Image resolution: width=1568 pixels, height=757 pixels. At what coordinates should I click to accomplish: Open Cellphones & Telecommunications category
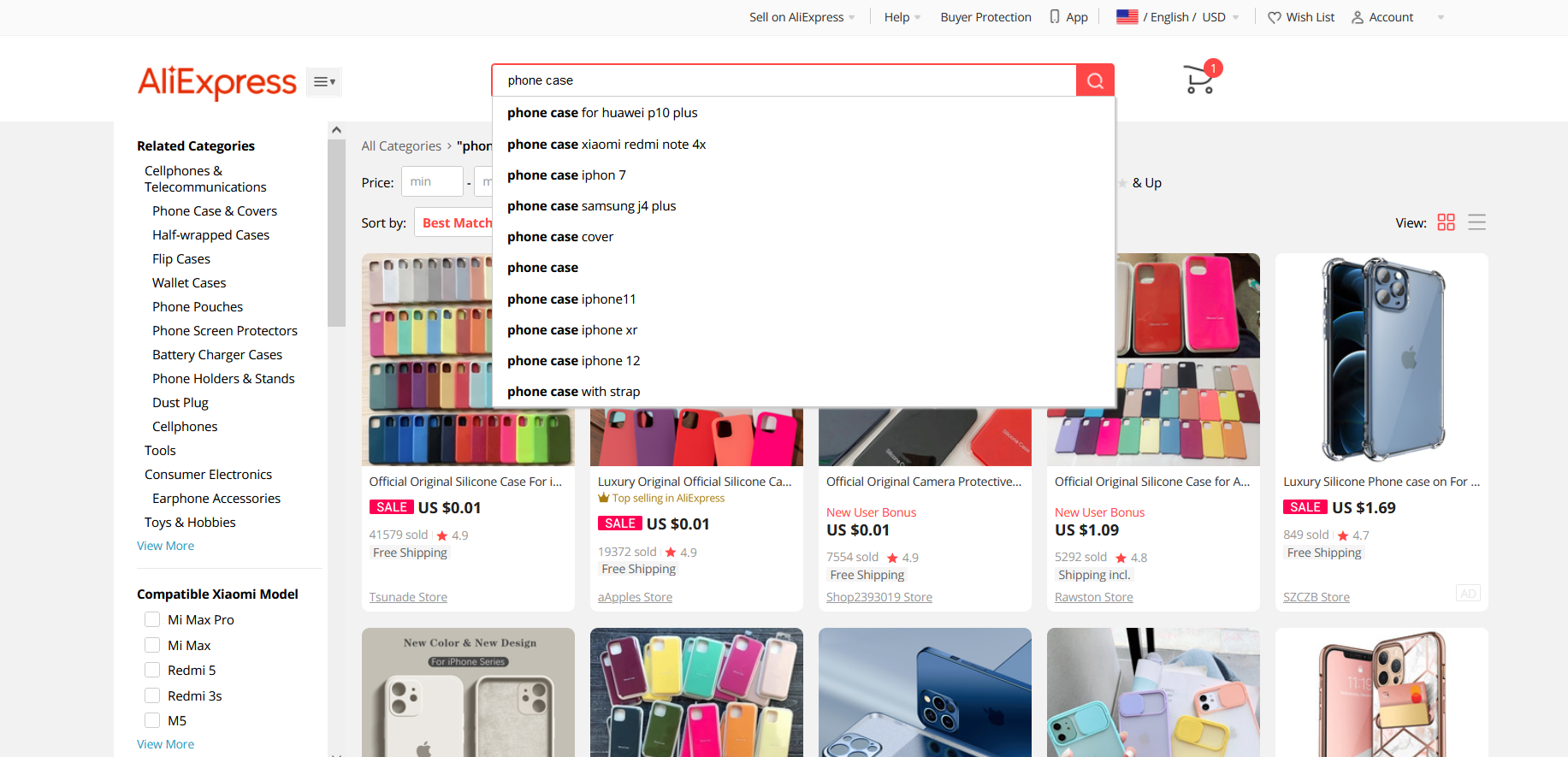(x=205, y=179)
